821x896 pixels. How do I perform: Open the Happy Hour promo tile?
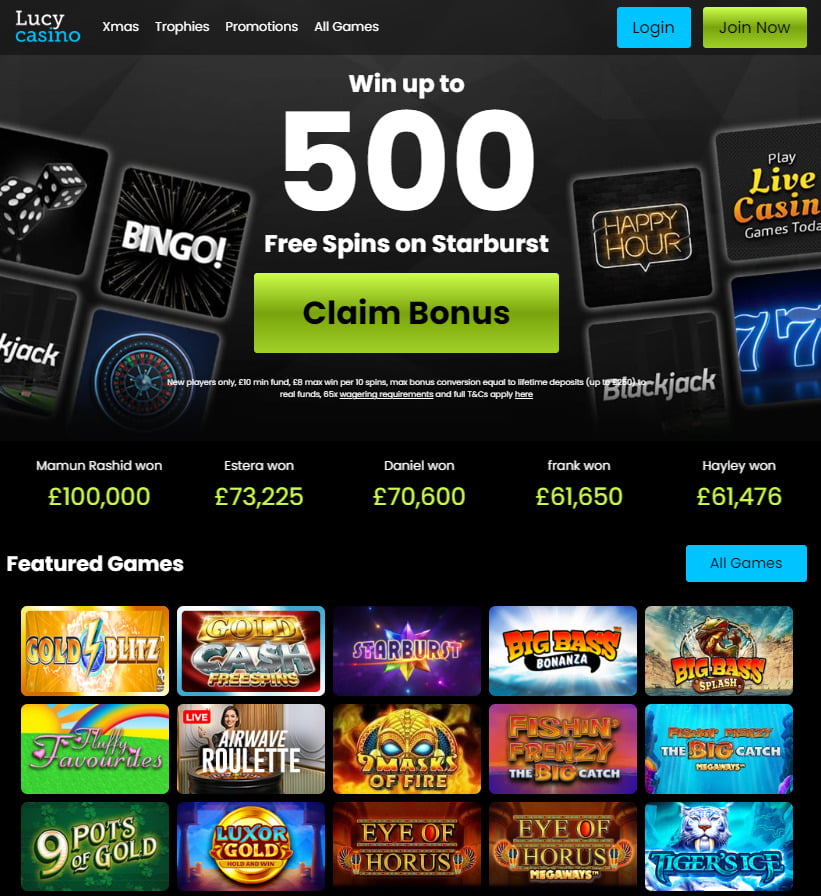pos(643,237)
